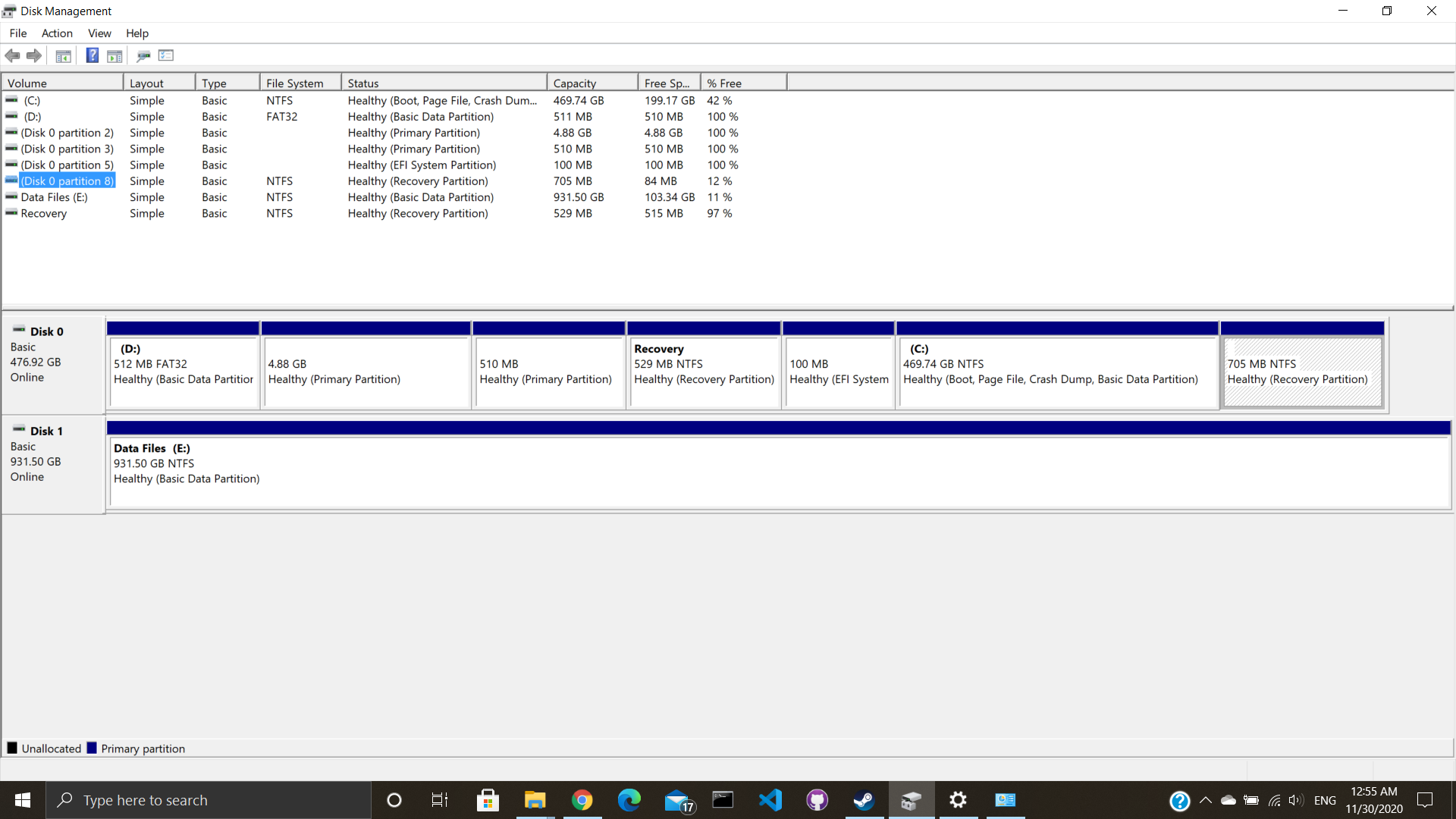Screen dimensions: 1456x819
Task: Toggle the Show/Hide Action Pane button
Action: pyautogui.click(x=115, y=55)
